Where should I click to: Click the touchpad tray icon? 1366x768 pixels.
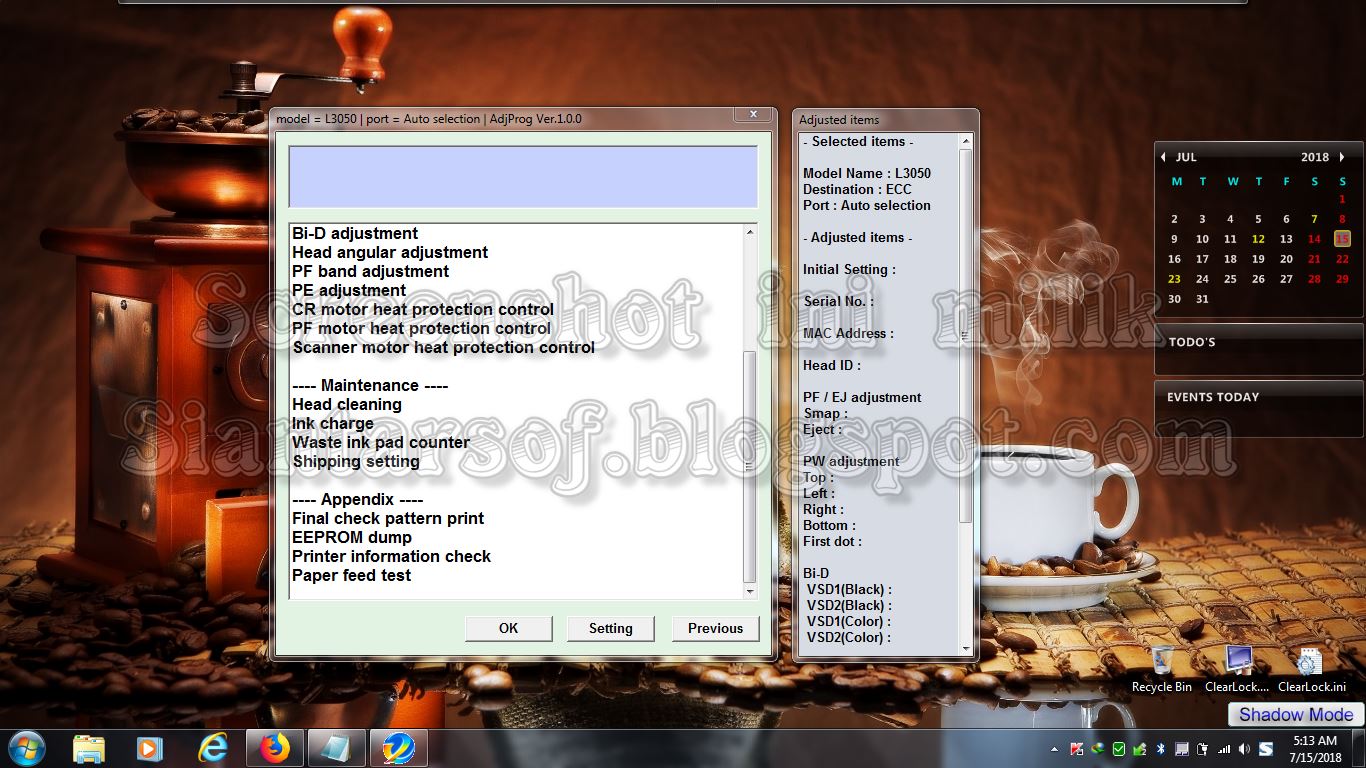click(x=1181, y=749)
